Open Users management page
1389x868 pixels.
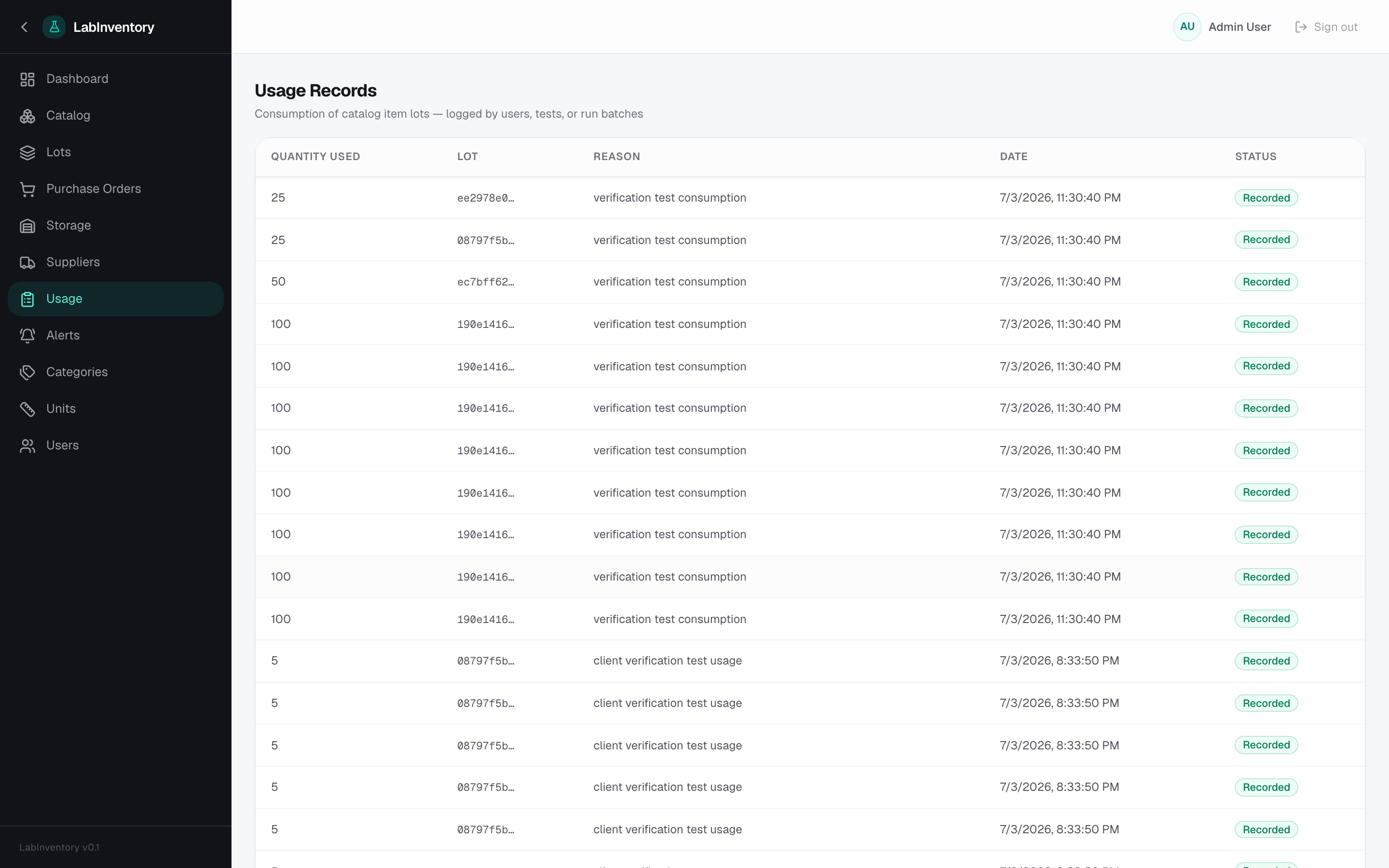pyautogui.click(x=115, y=446)
